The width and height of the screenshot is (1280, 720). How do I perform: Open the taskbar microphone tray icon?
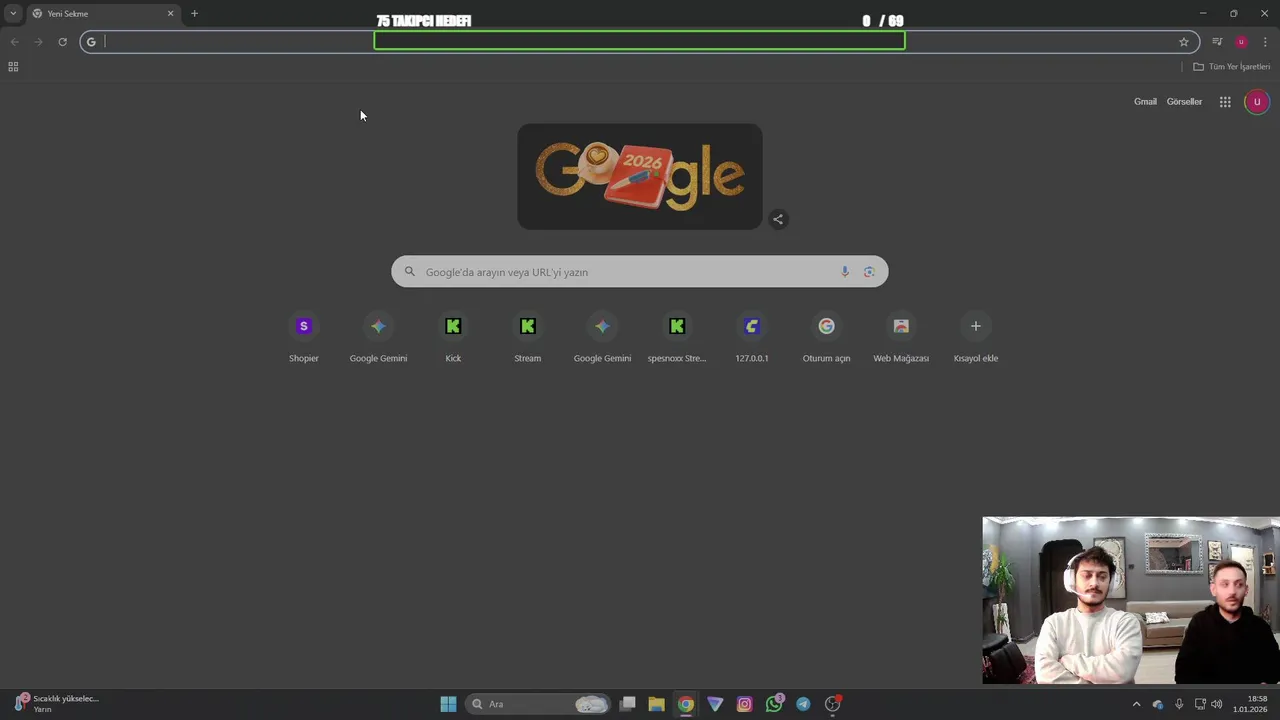[x=1179, y=704]
